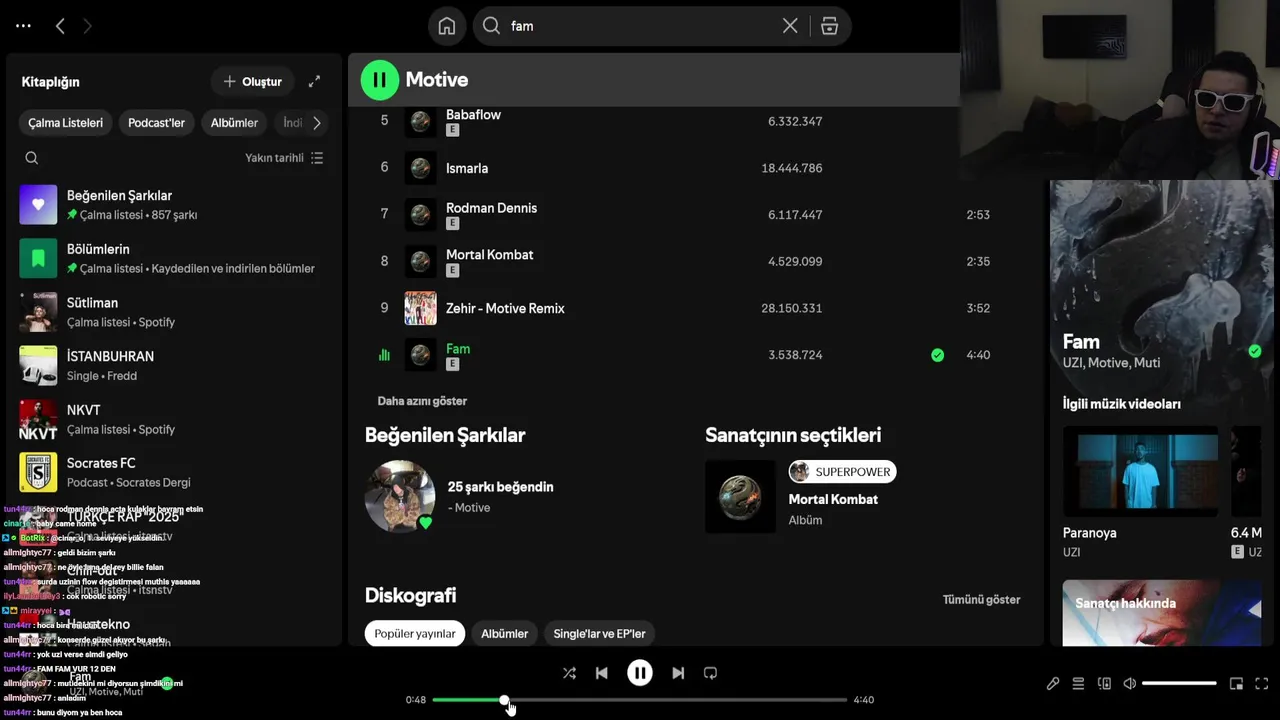Toggle shuffle playback

coord(569,673)
